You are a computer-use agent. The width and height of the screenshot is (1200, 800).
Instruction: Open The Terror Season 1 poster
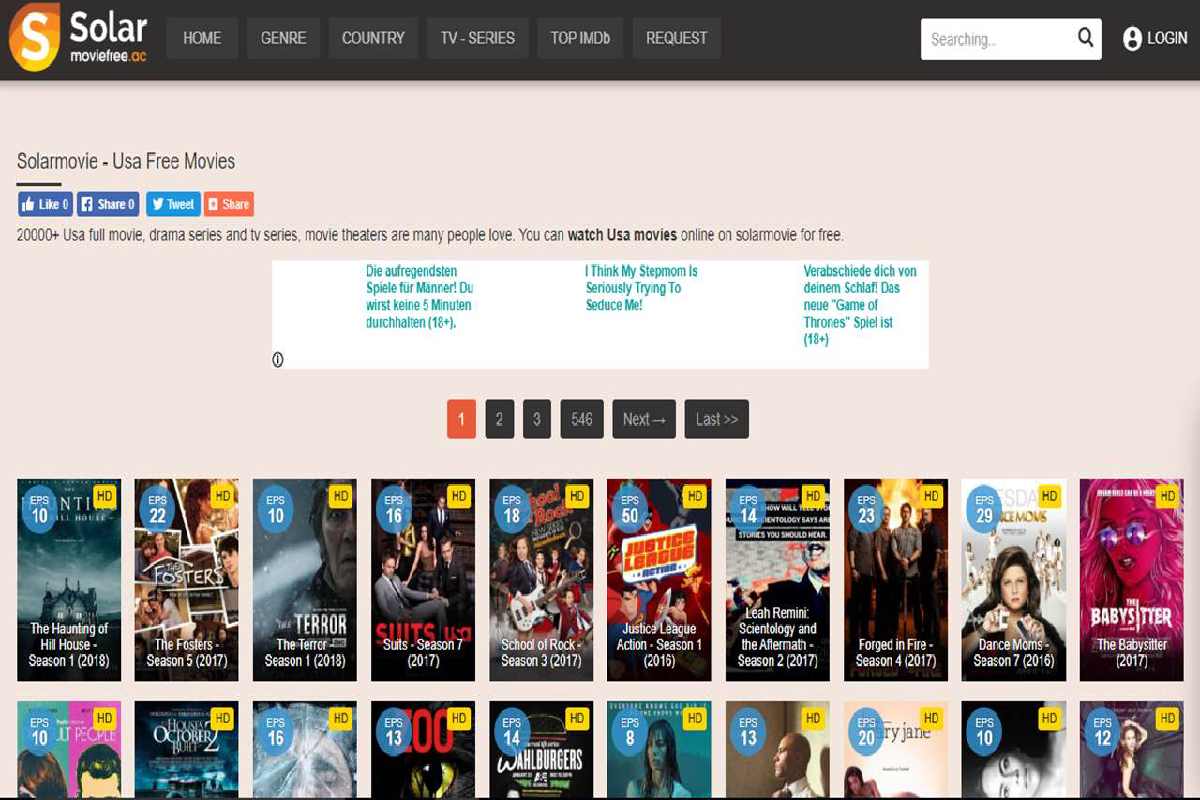coord(305,580)
